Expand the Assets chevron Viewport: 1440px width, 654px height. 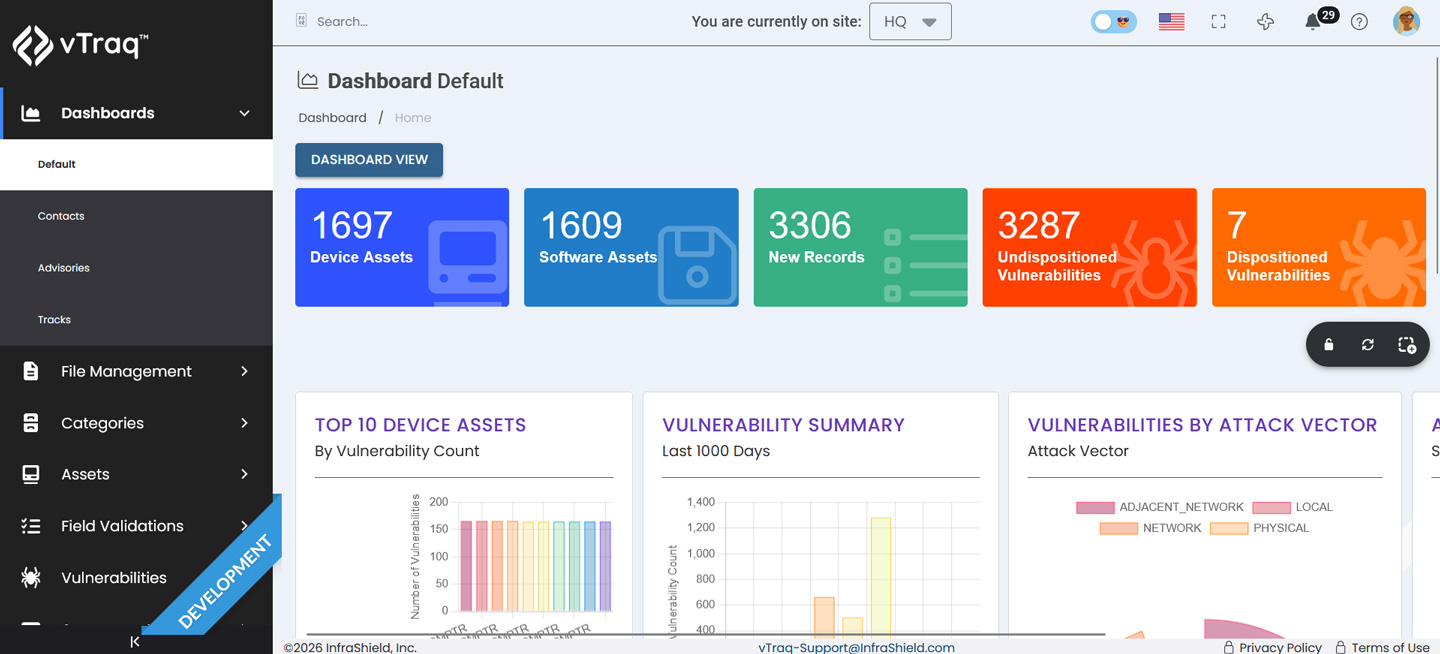tap(244, 474)
